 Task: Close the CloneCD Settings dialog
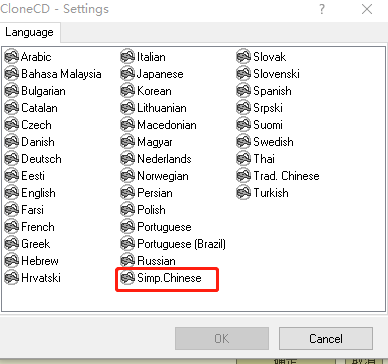[367, 9]
